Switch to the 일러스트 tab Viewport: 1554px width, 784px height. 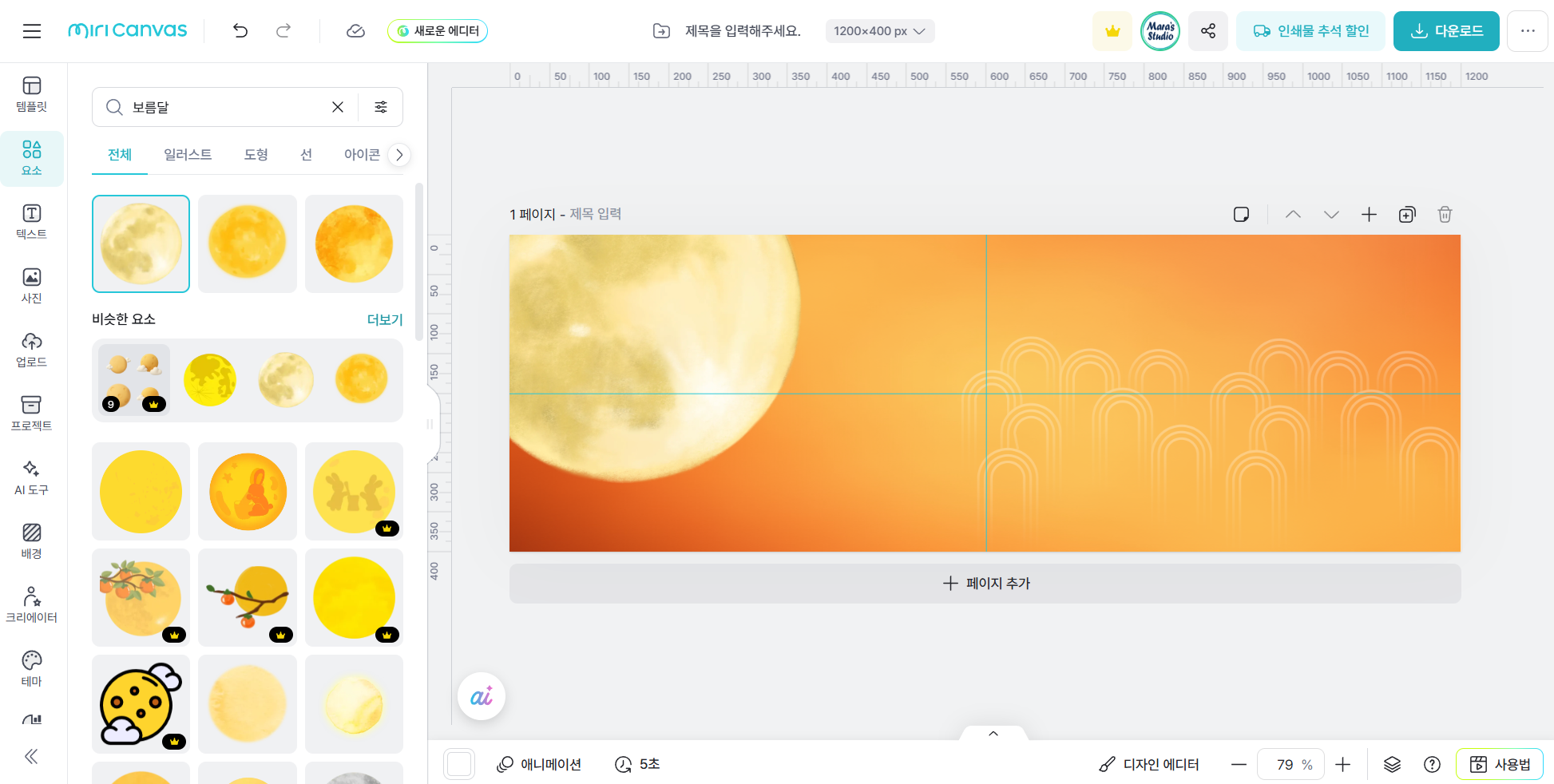tap(188, 155)
